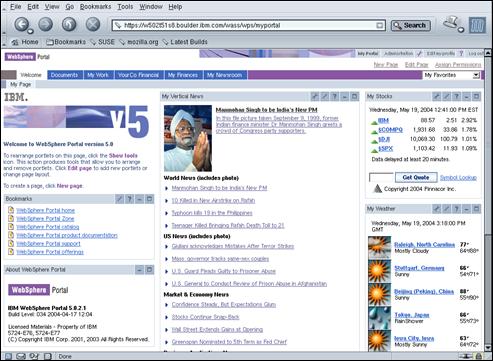Viewport: 493px width, 361px height.
Task: Click the Mozilla throbber logo icon
Action: tap(477, 25)
